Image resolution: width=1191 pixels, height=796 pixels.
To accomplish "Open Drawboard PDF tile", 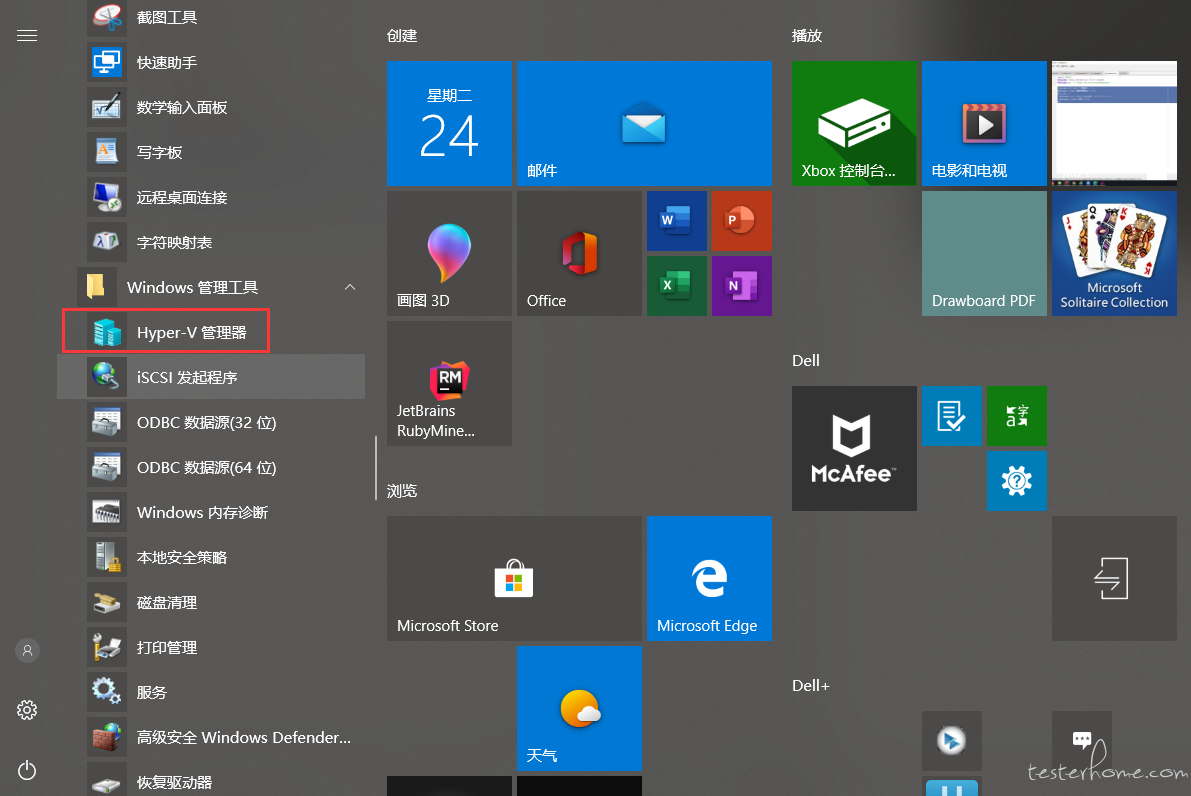I will tap(984, 253).
